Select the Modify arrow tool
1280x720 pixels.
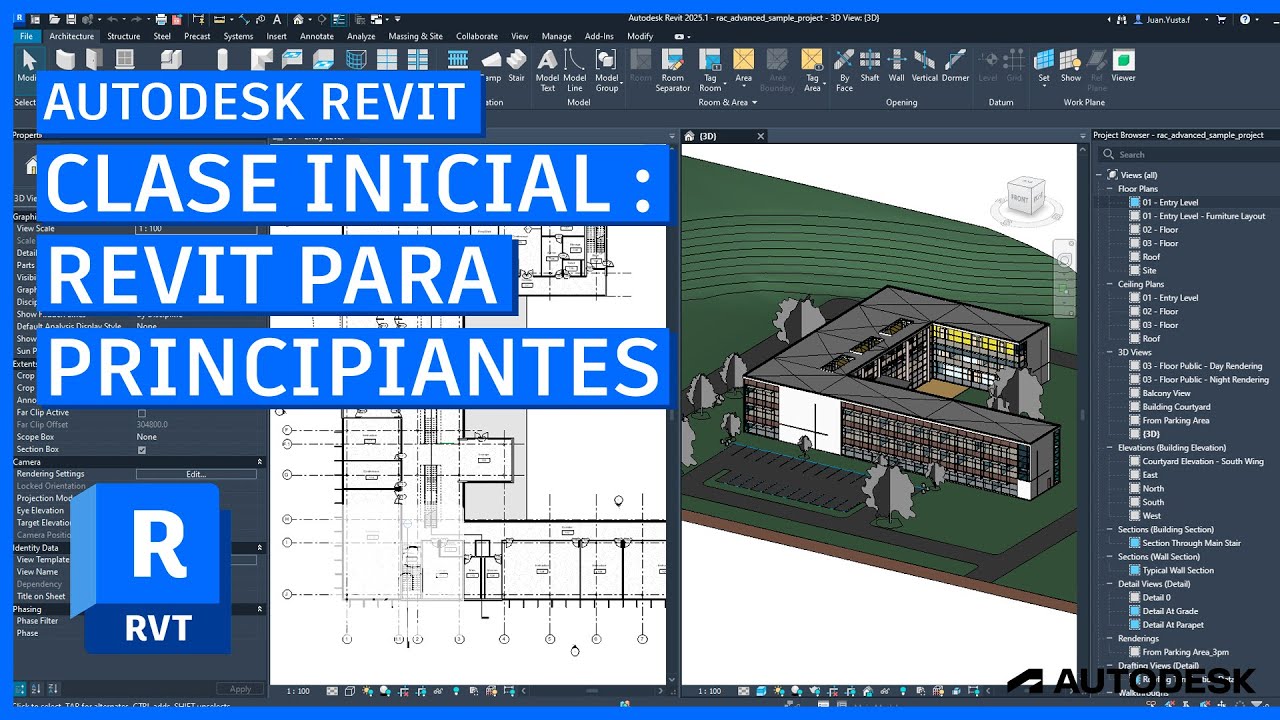click(x=29, y=65)
